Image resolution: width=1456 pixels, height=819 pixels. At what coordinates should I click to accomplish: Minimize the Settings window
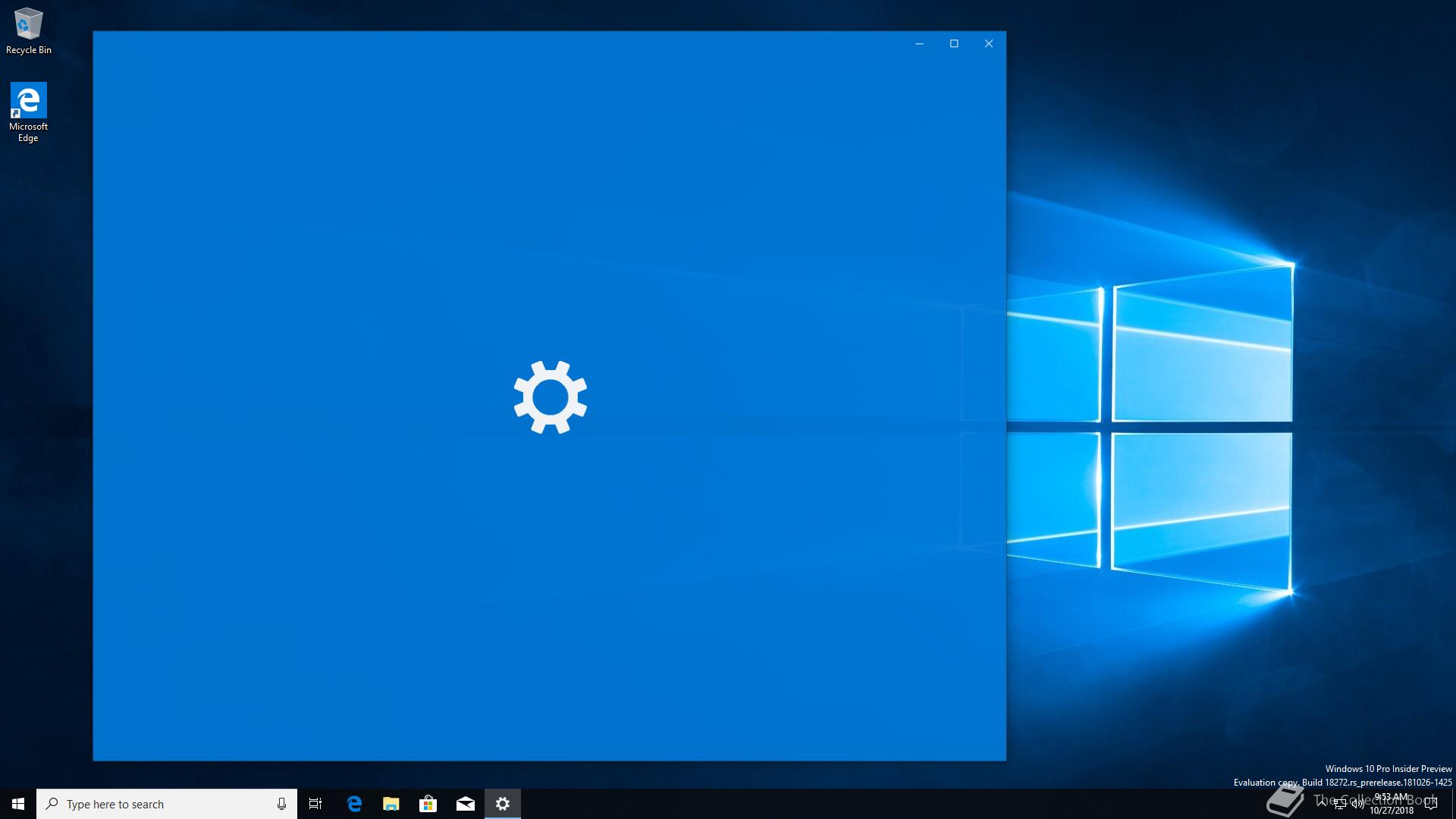tap(919, 43)
